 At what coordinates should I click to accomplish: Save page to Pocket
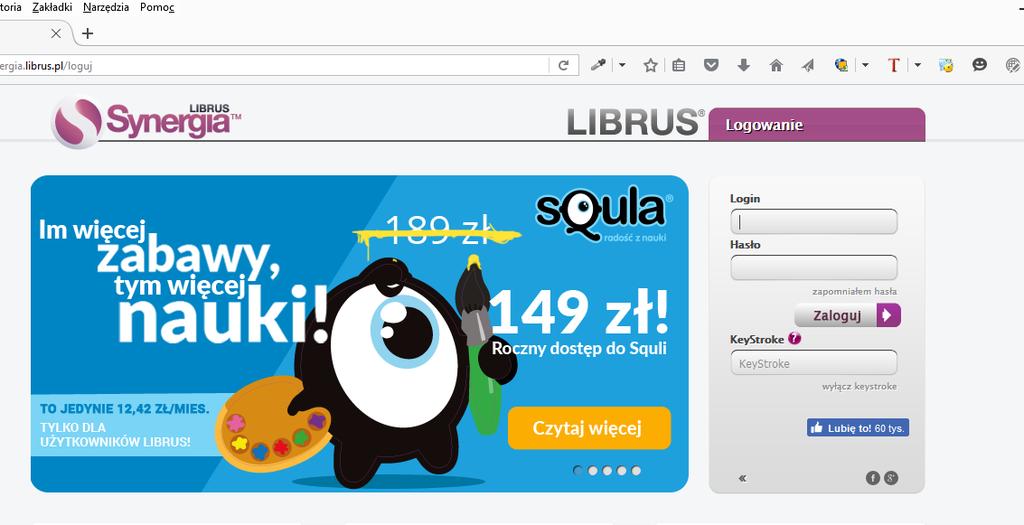coord(711,65)
